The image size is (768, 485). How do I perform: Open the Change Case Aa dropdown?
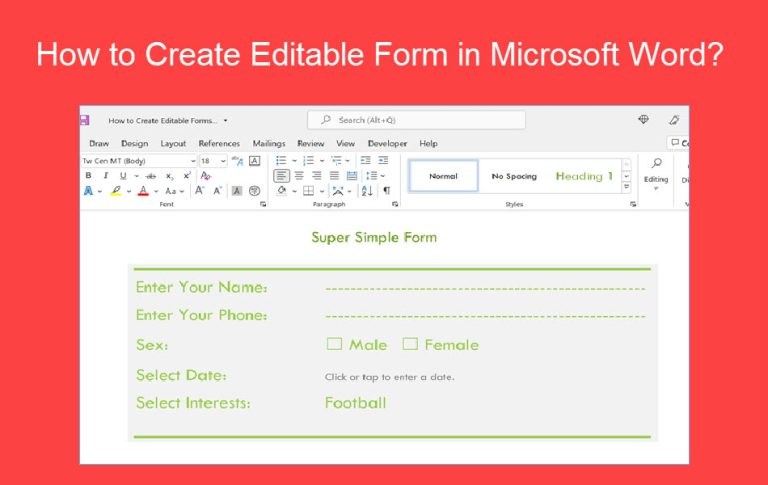pyautogui.click(x=174, y=191)
